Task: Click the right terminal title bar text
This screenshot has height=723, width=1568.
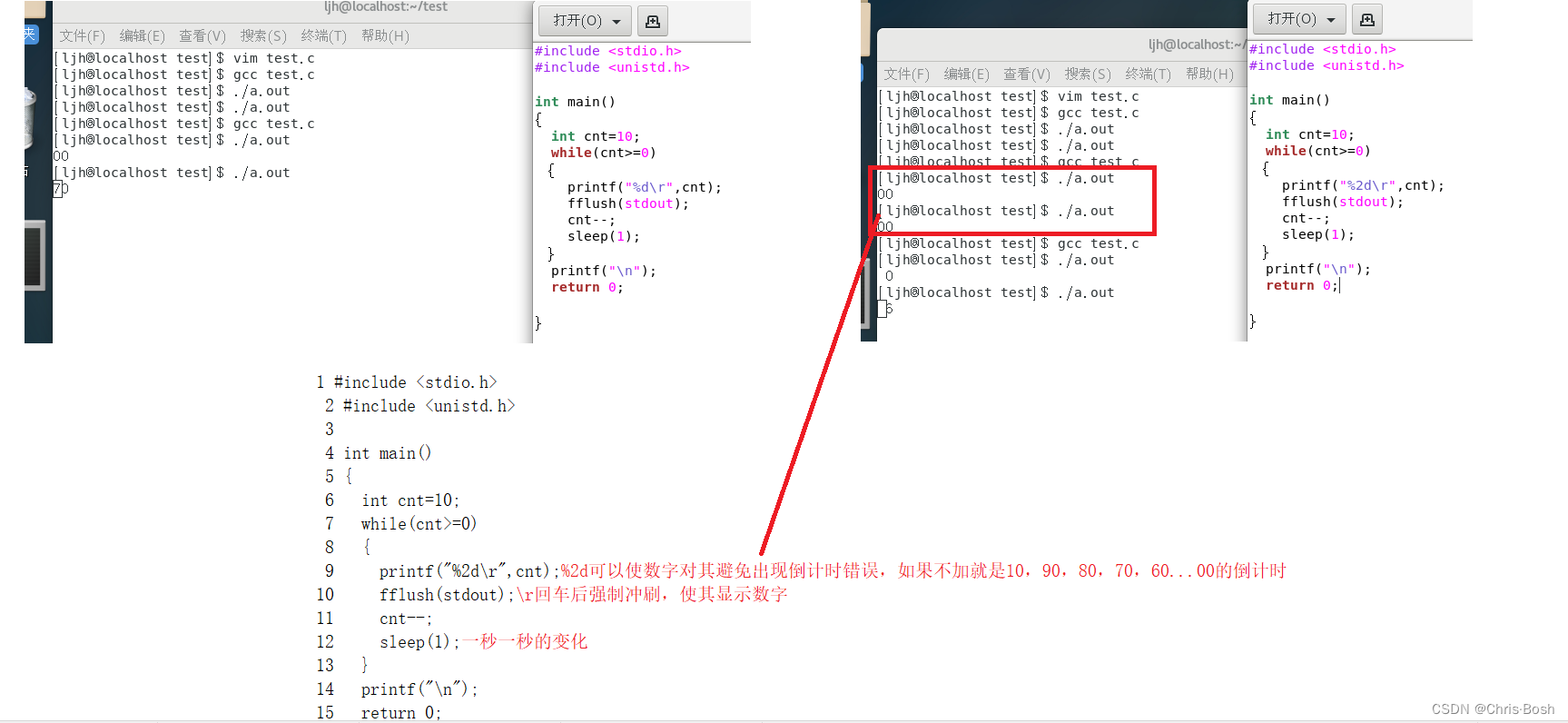Action: [1197, 45]
